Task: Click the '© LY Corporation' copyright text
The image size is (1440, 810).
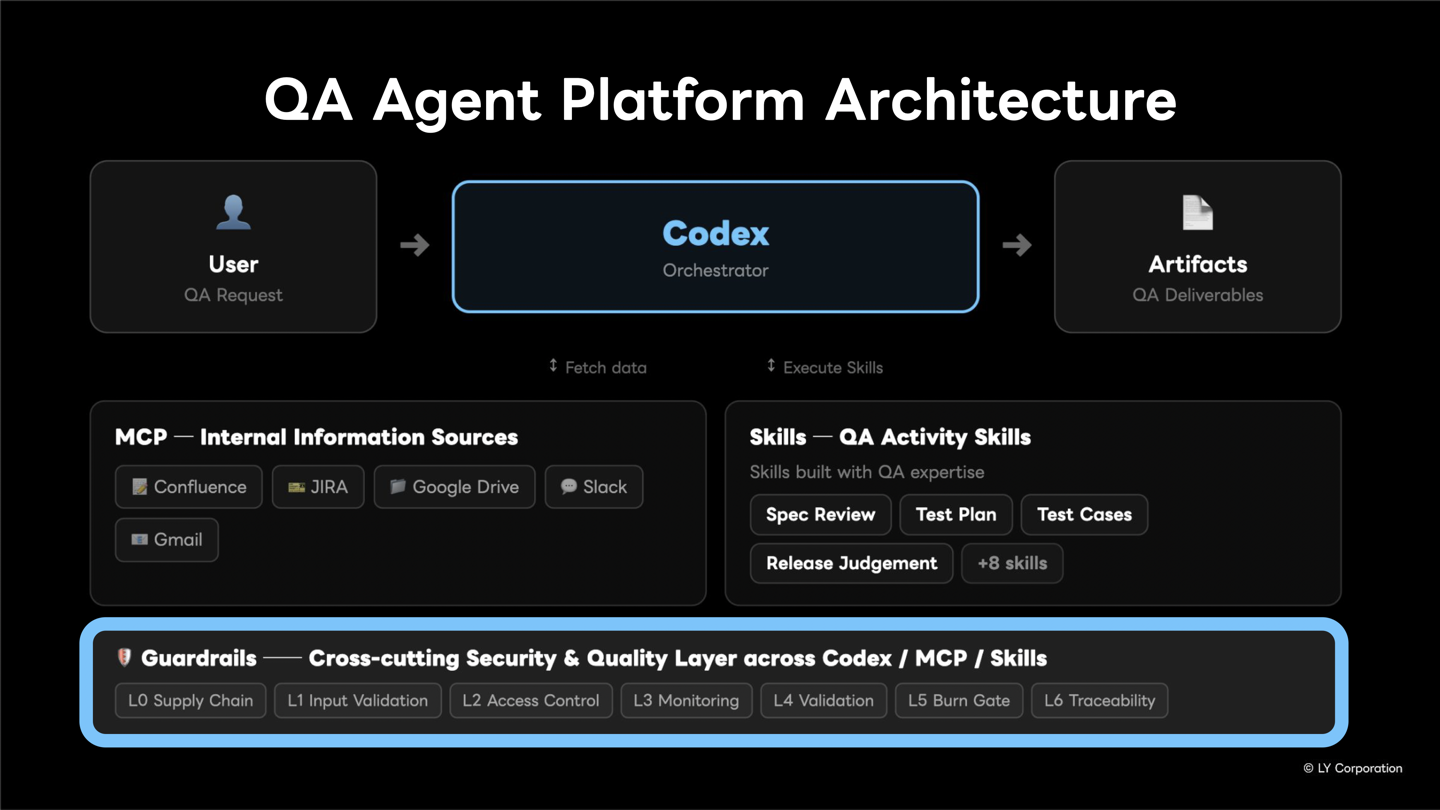Action: click(1352, 768)
